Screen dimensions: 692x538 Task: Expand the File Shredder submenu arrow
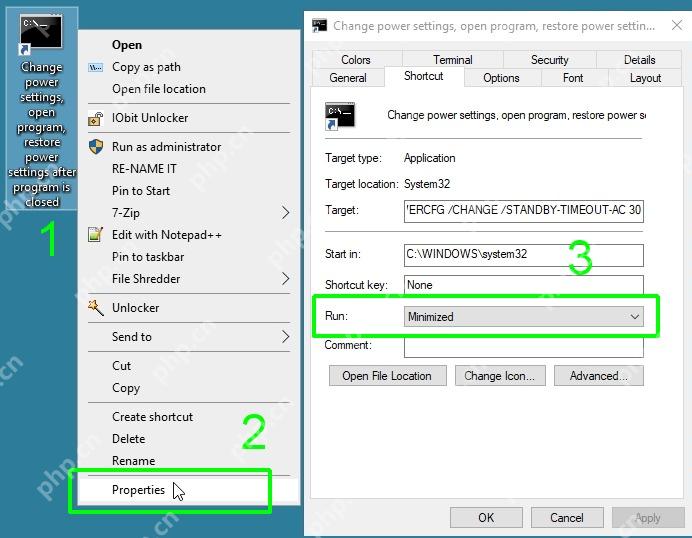[286, 278]
